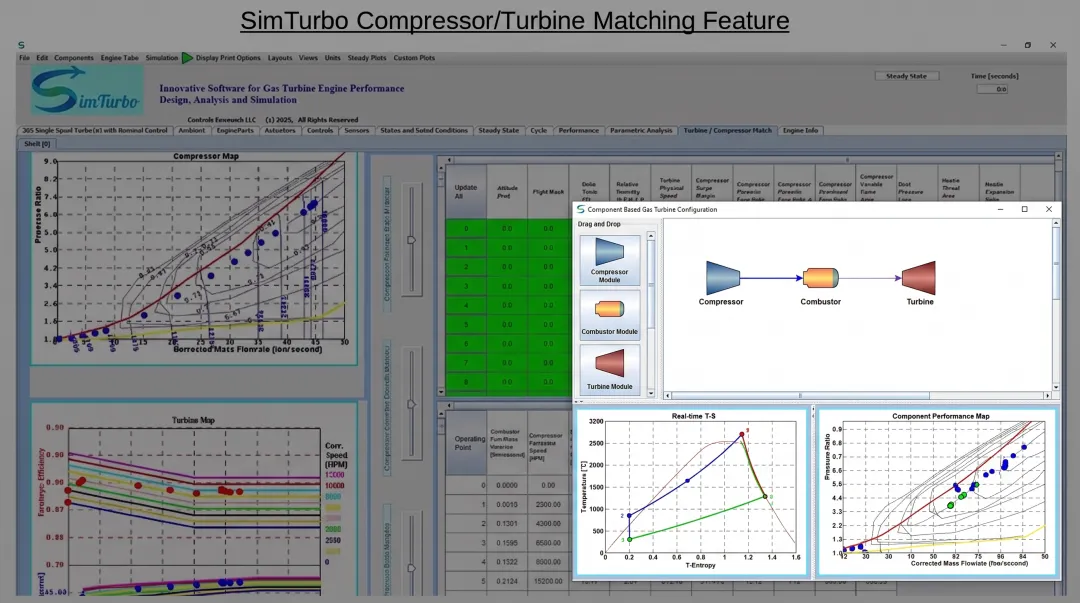1080x603 pixels.
Task: Open the Steady Plots menu
Action: 367,58
